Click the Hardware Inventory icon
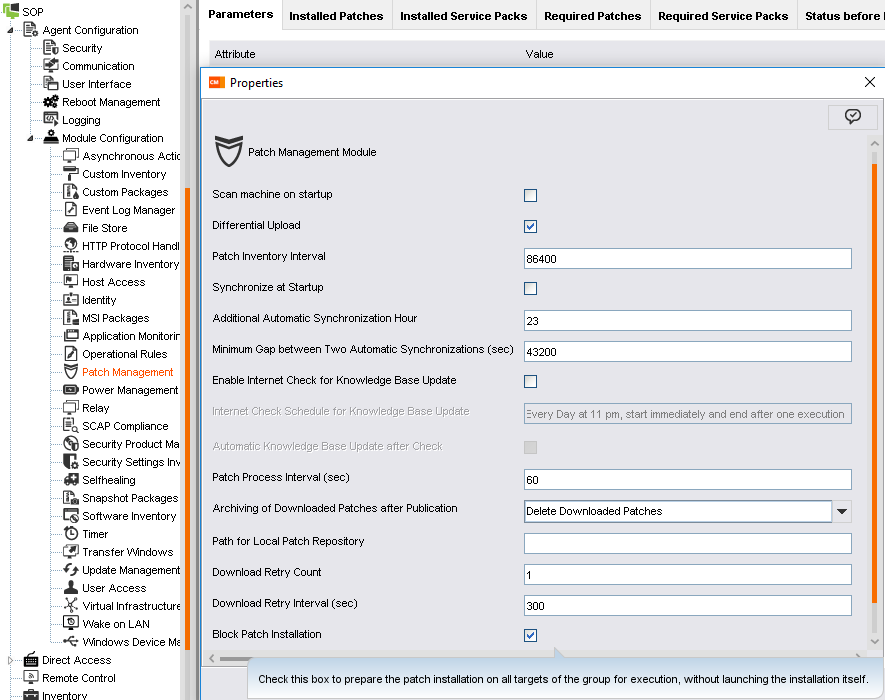The height and width of the screenshot is (700, 885). tap(71, 264)
